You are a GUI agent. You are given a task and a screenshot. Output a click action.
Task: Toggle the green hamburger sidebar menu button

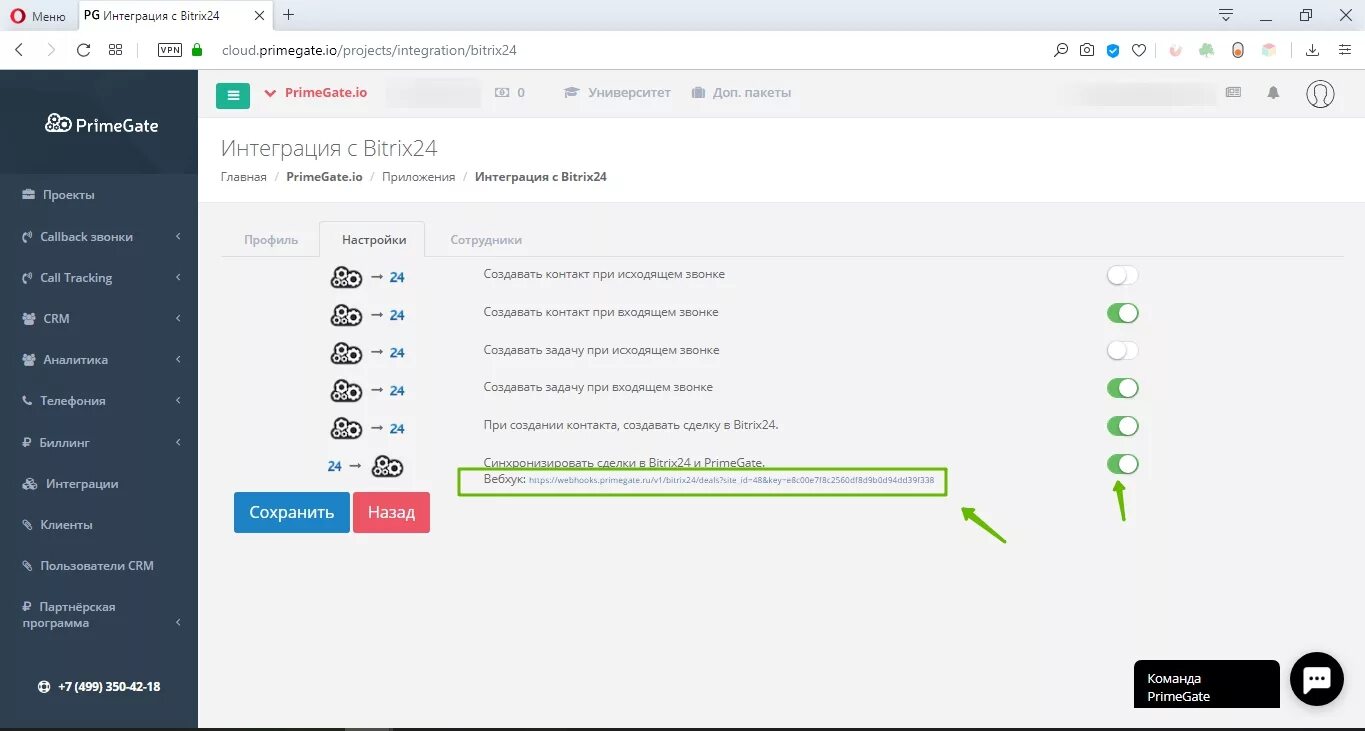tap(233, 95)
